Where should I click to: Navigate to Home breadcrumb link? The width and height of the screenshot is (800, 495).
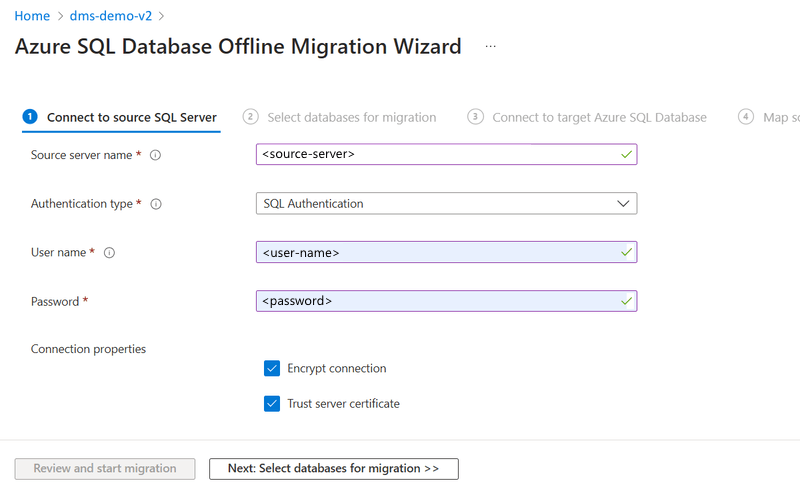(x=32, y=16)
